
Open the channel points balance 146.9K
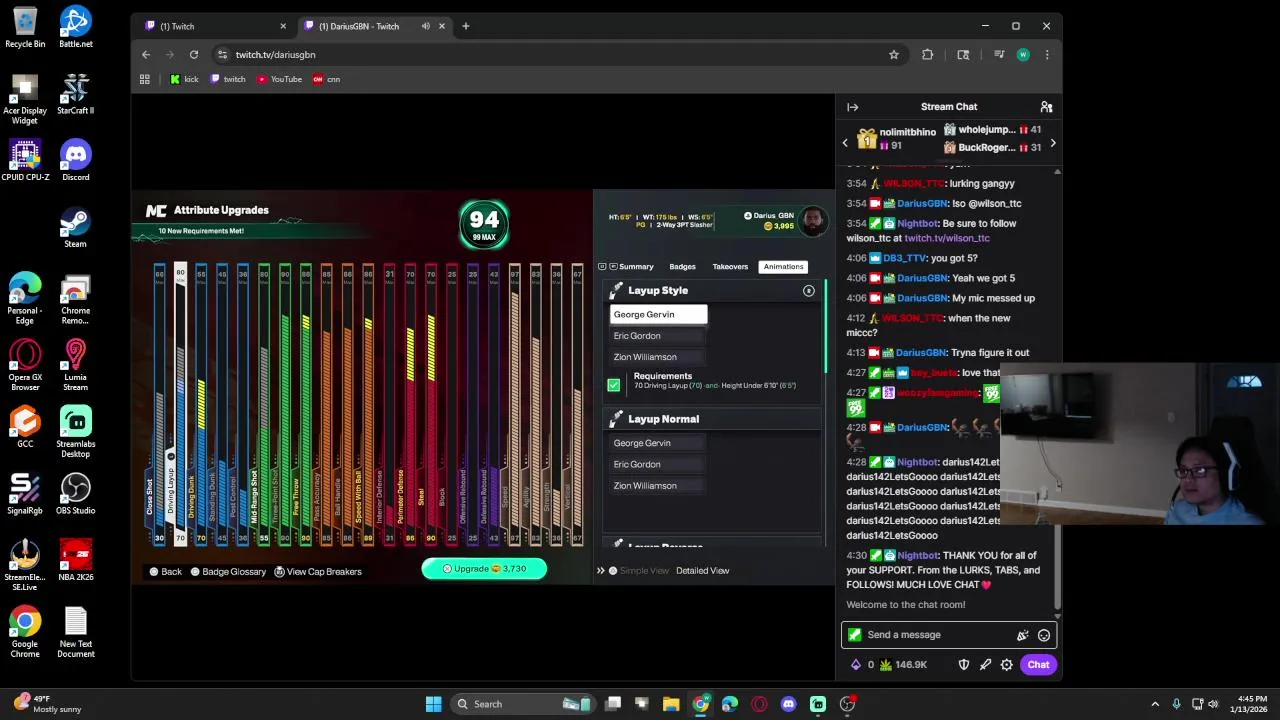pos(903,665)
